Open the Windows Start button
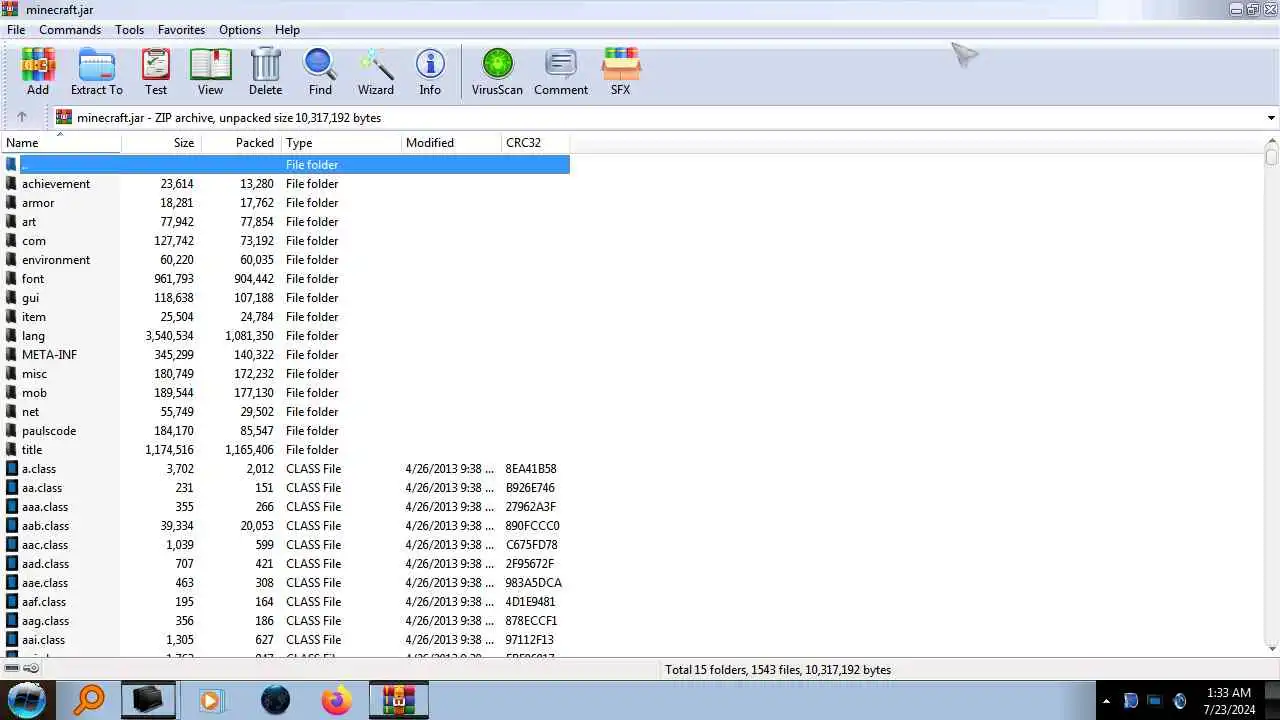 point(27,700)
